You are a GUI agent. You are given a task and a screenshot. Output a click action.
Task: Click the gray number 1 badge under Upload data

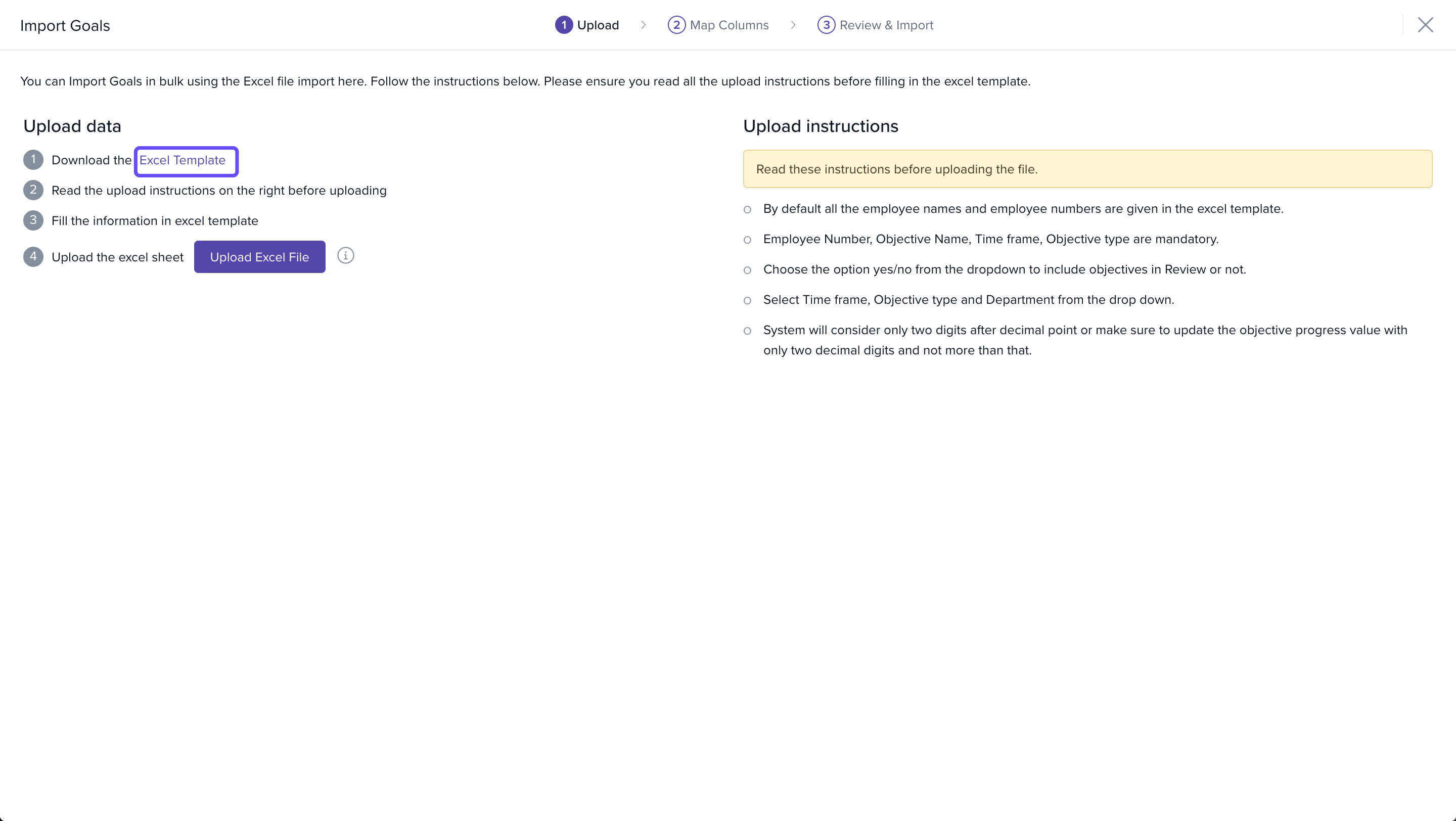[33, 160]
